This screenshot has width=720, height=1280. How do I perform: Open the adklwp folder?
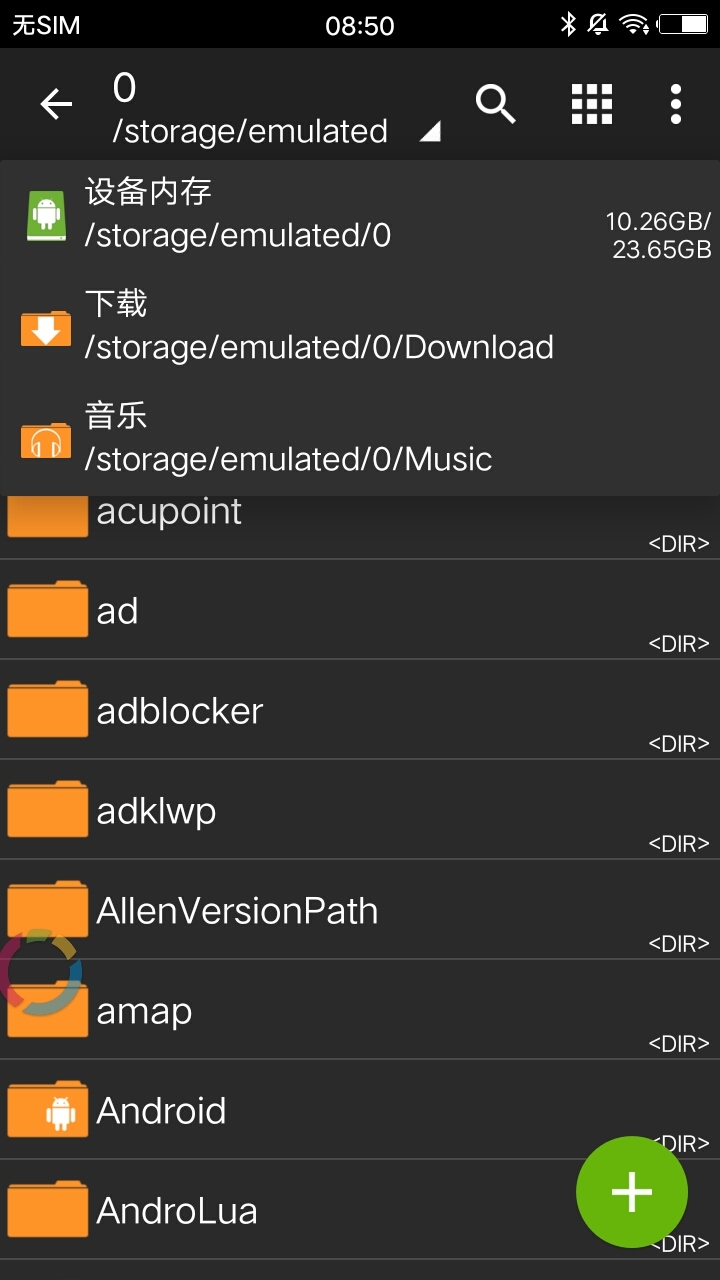pos(156,811)
